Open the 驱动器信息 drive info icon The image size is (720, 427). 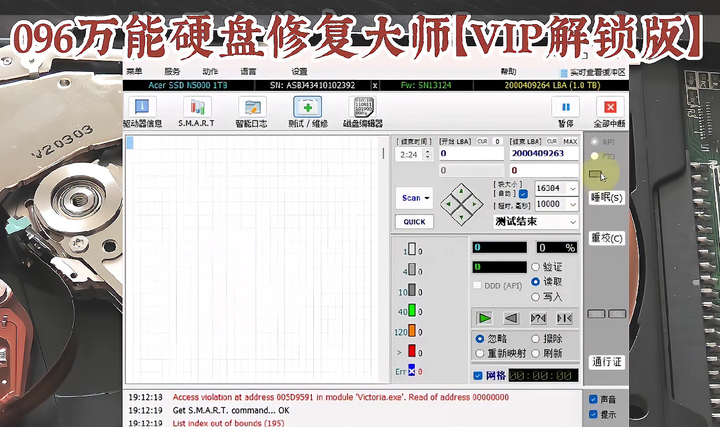(x=142, y=107)
